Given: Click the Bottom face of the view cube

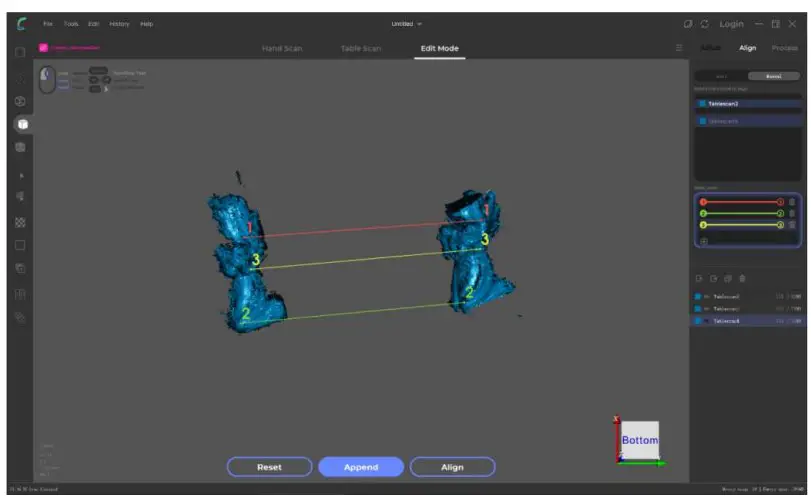Looking at the screenshot, I should tap(640, 440).
